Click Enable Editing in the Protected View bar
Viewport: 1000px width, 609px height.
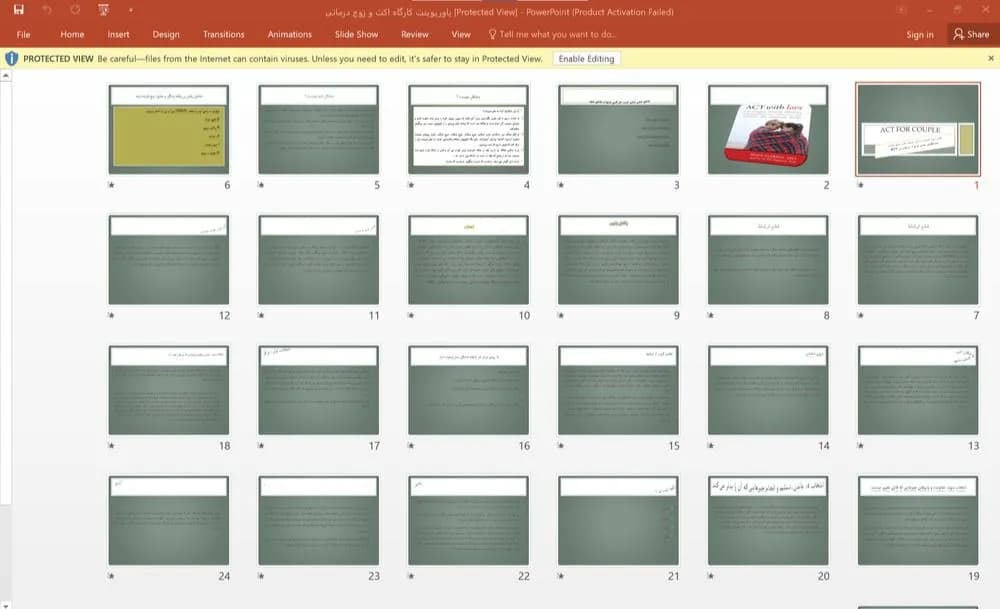586,59
